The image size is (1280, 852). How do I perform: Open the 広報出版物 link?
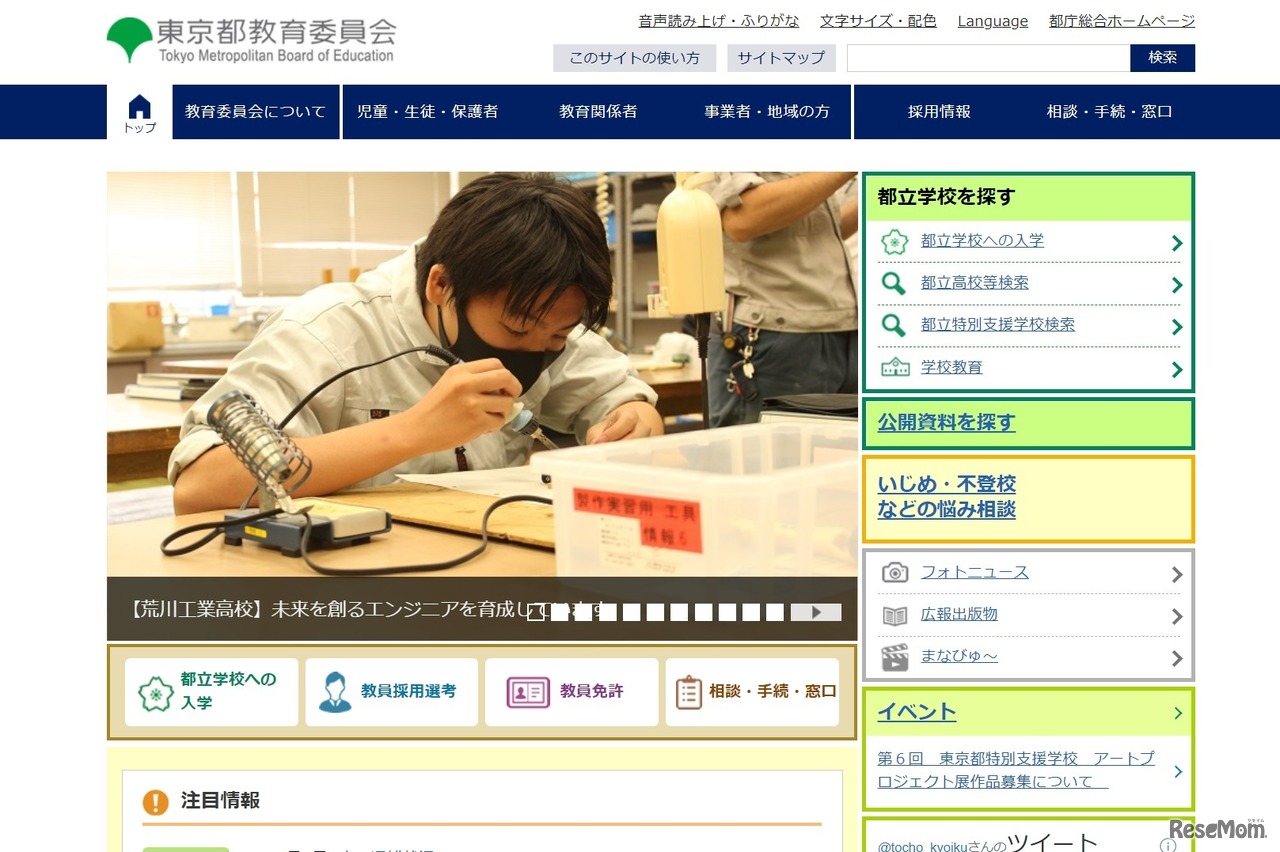point(959,614)
